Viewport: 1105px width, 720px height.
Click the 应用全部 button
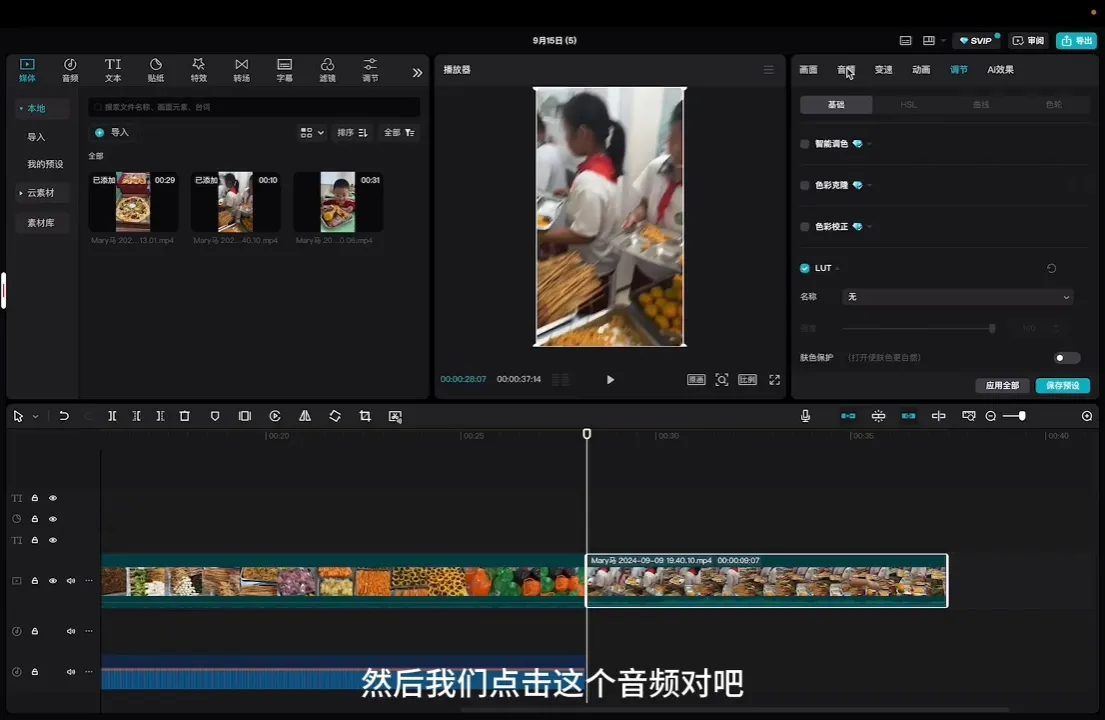click(1000, 385)
